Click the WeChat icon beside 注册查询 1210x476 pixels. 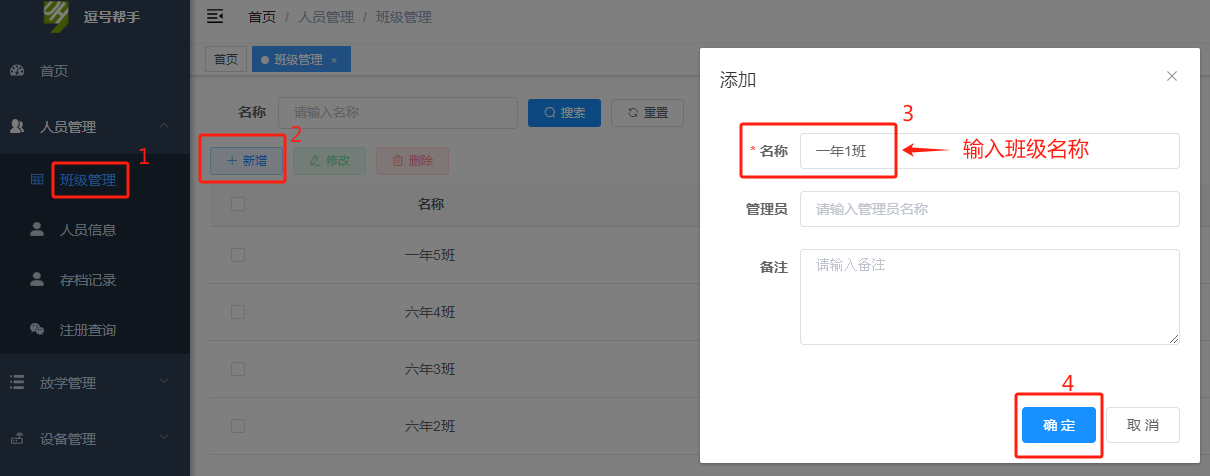tap(37, 329)
